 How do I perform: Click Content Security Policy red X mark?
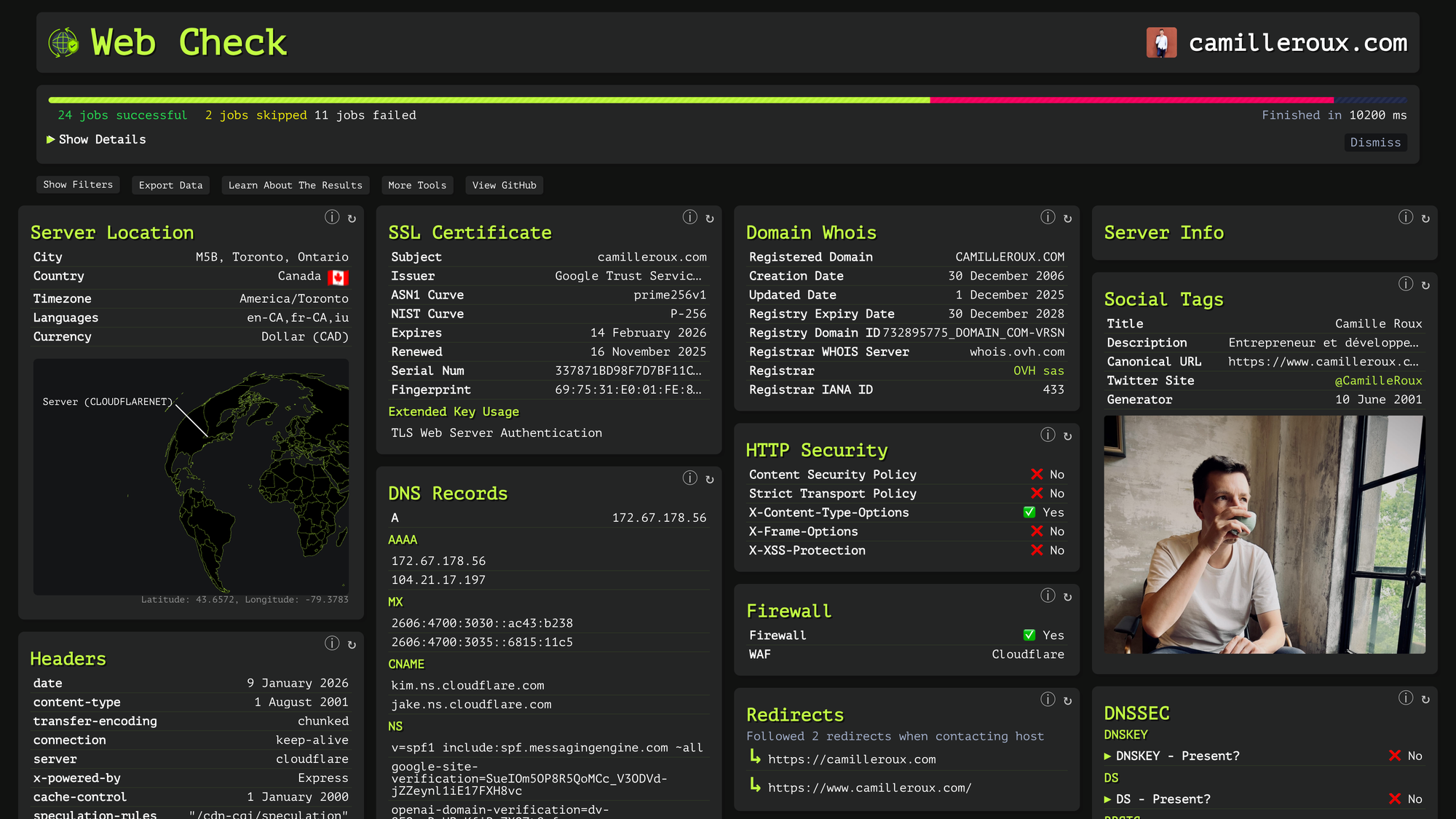1037,475
